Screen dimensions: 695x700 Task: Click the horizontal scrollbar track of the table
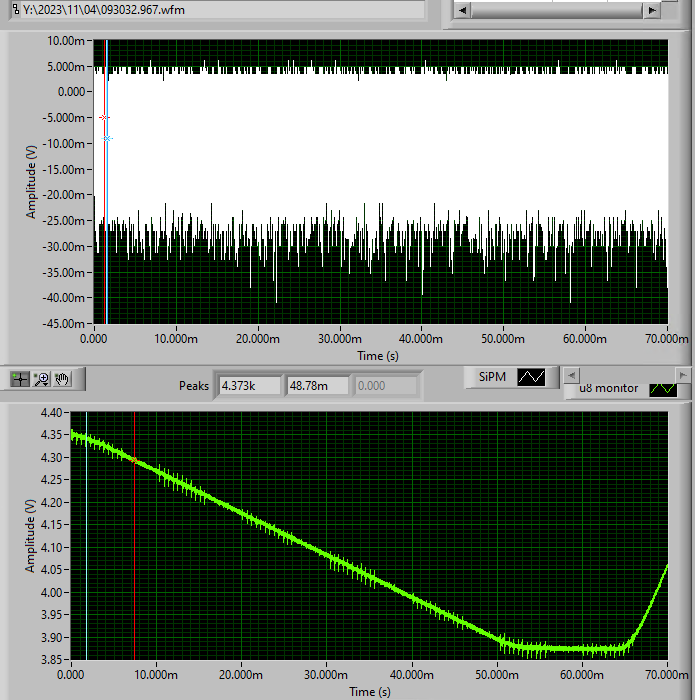click(x=557, y=10)
